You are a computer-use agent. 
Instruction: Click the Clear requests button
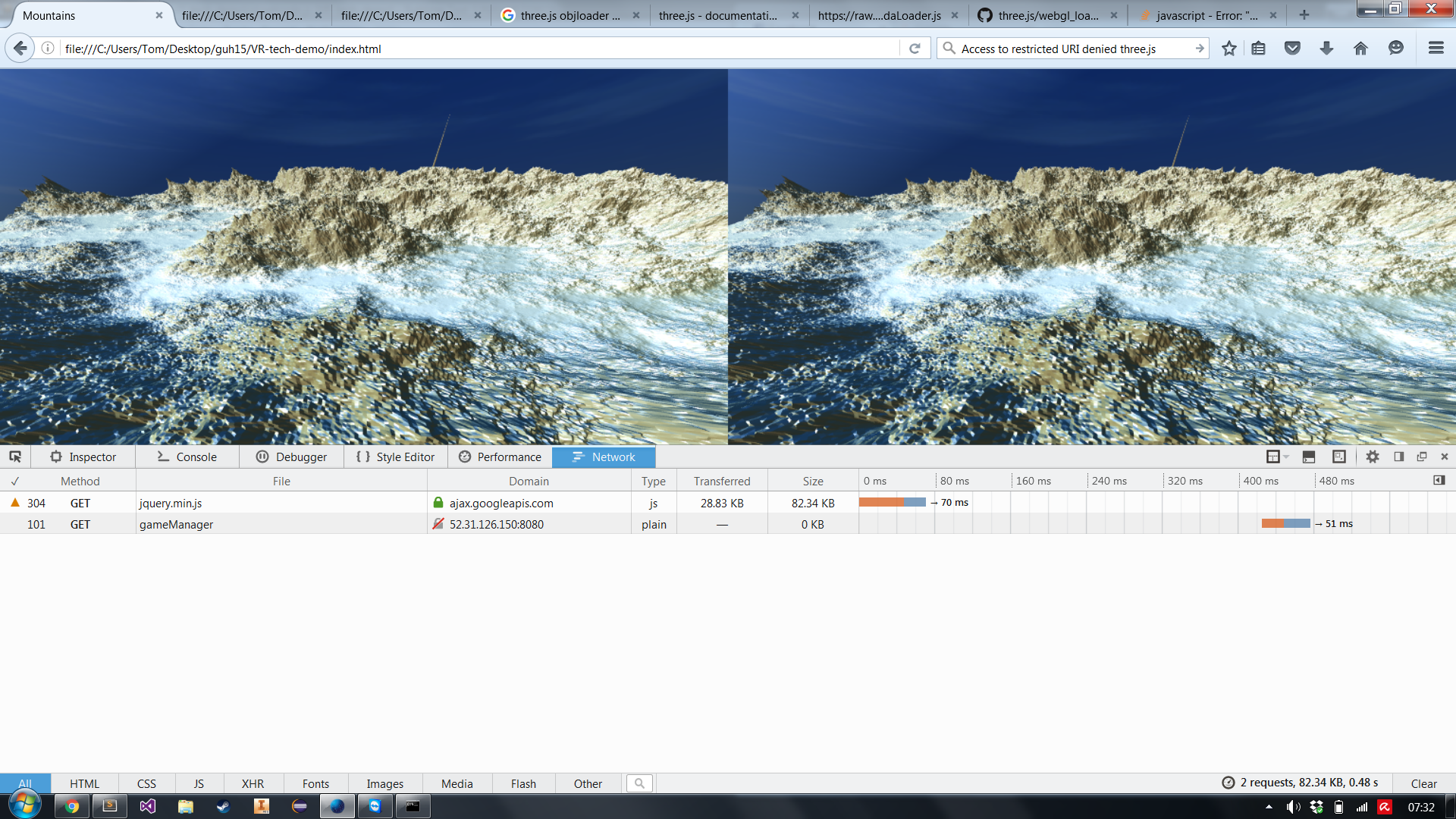1423,783
